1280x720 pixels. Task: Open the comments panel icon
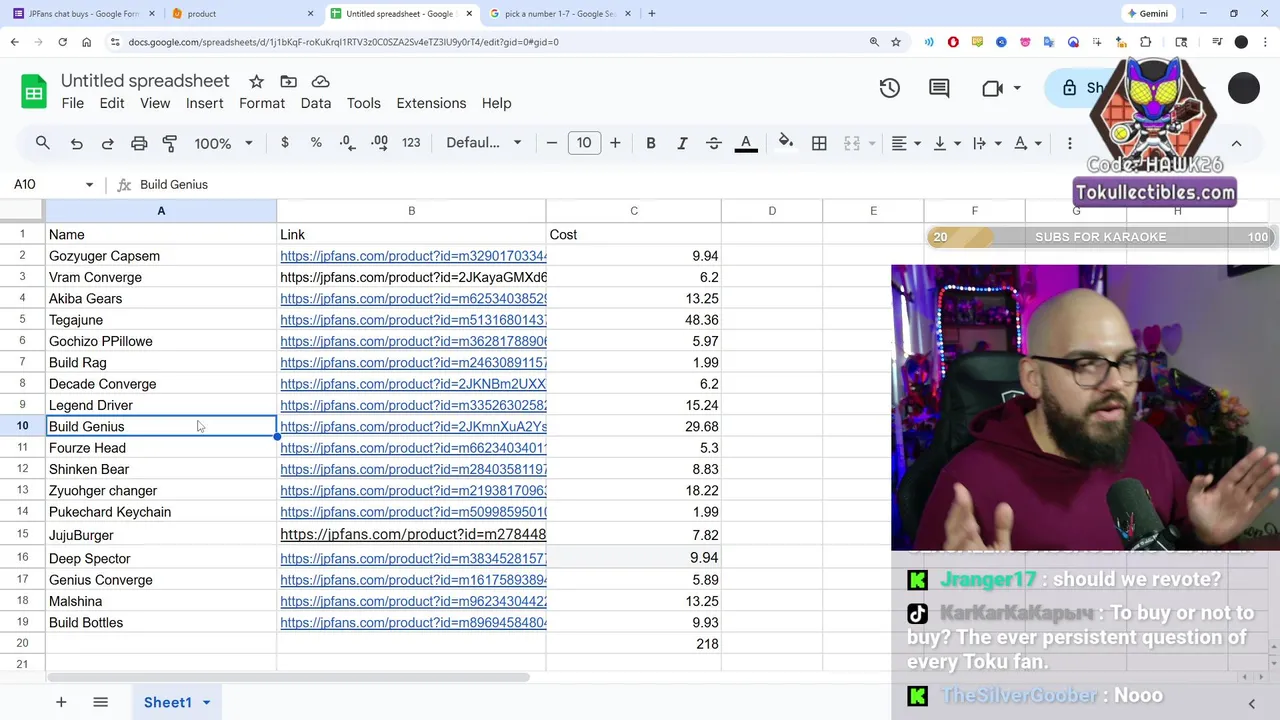tap(939, 88)
